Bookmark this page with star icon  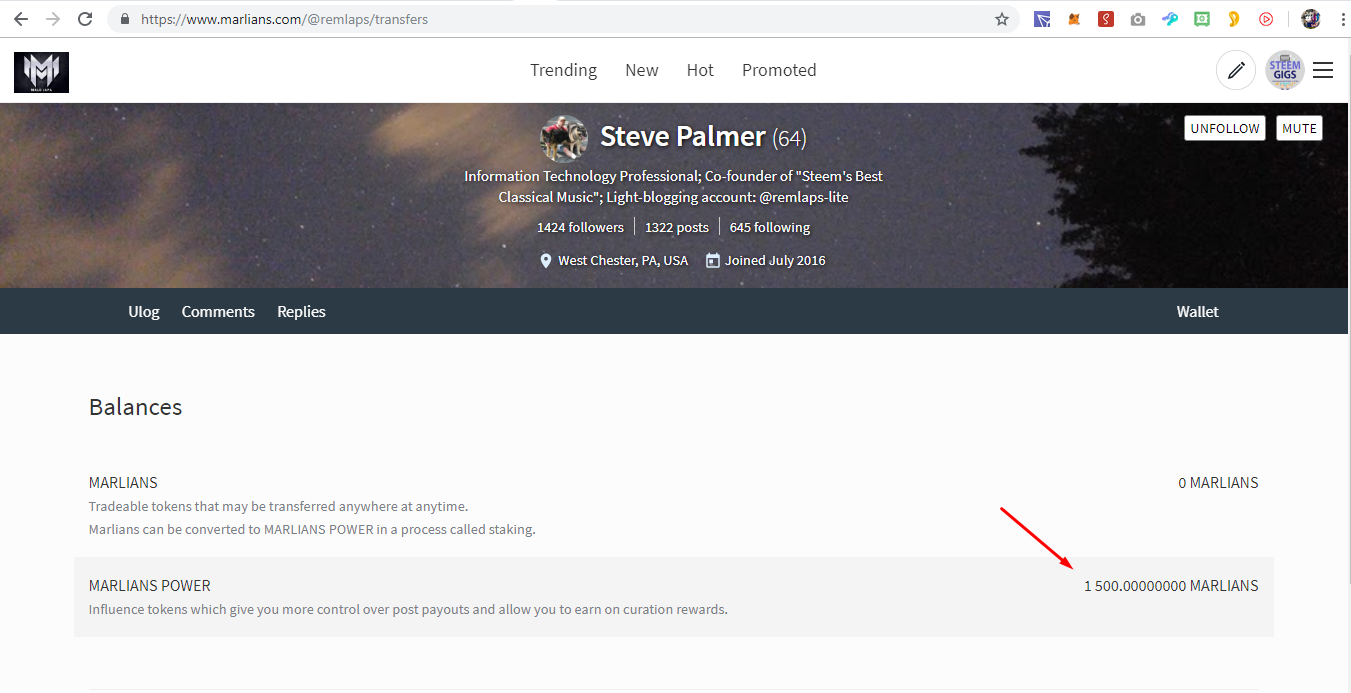click(x=1002, y=19)
